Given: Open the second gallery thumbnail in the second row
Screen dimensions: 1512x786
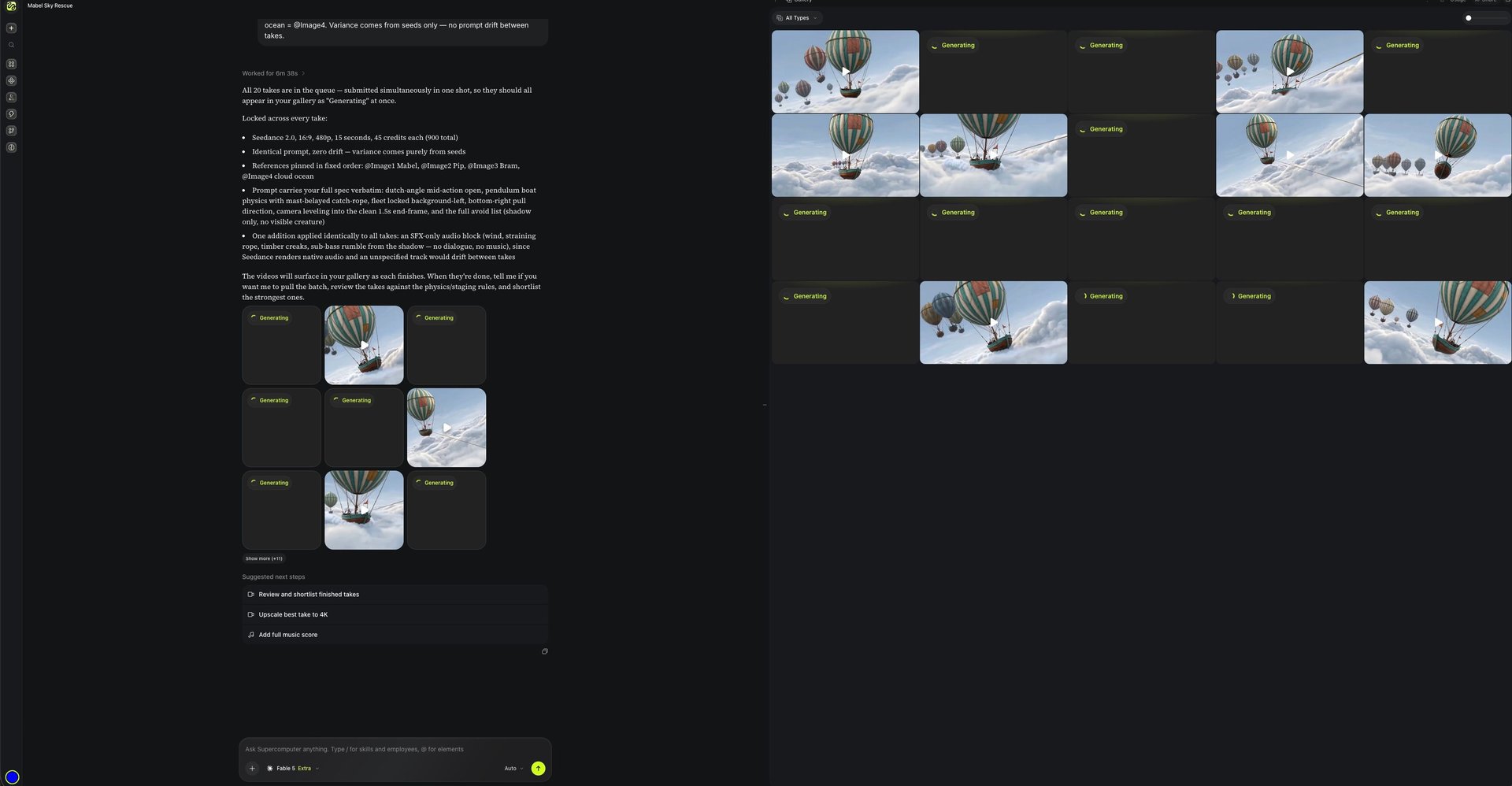Looking at the screenshot, I should pos(993,155).
